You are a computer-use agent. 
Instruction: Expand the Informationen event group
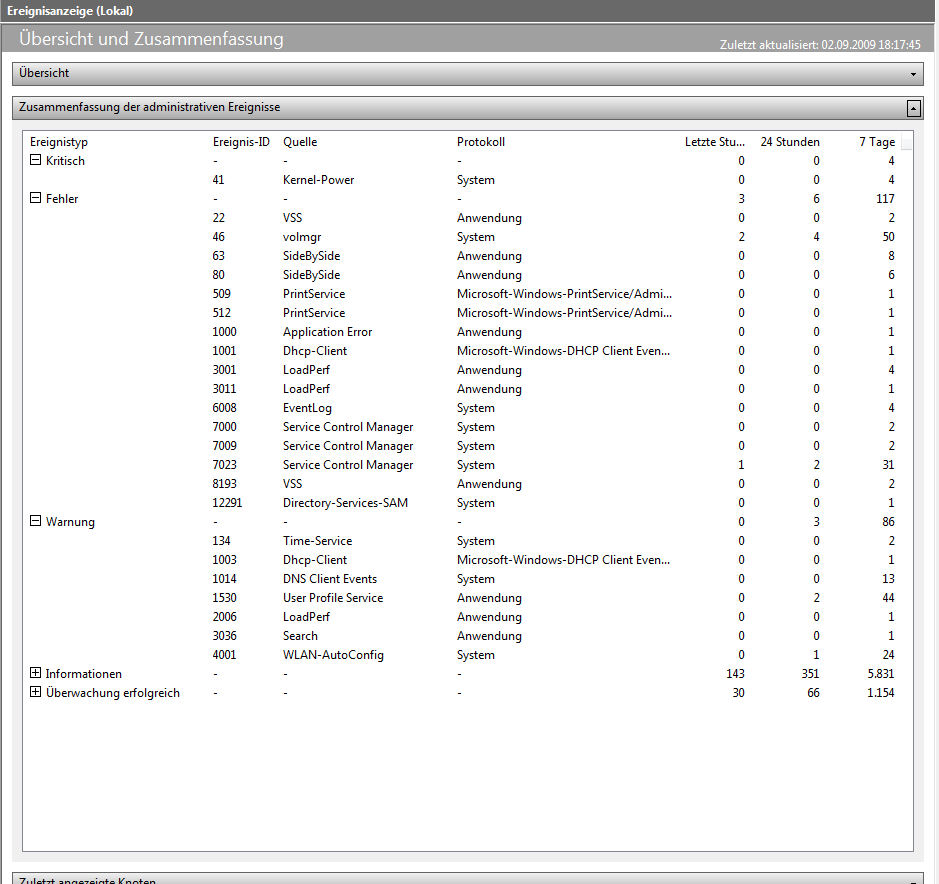(35, 673)
